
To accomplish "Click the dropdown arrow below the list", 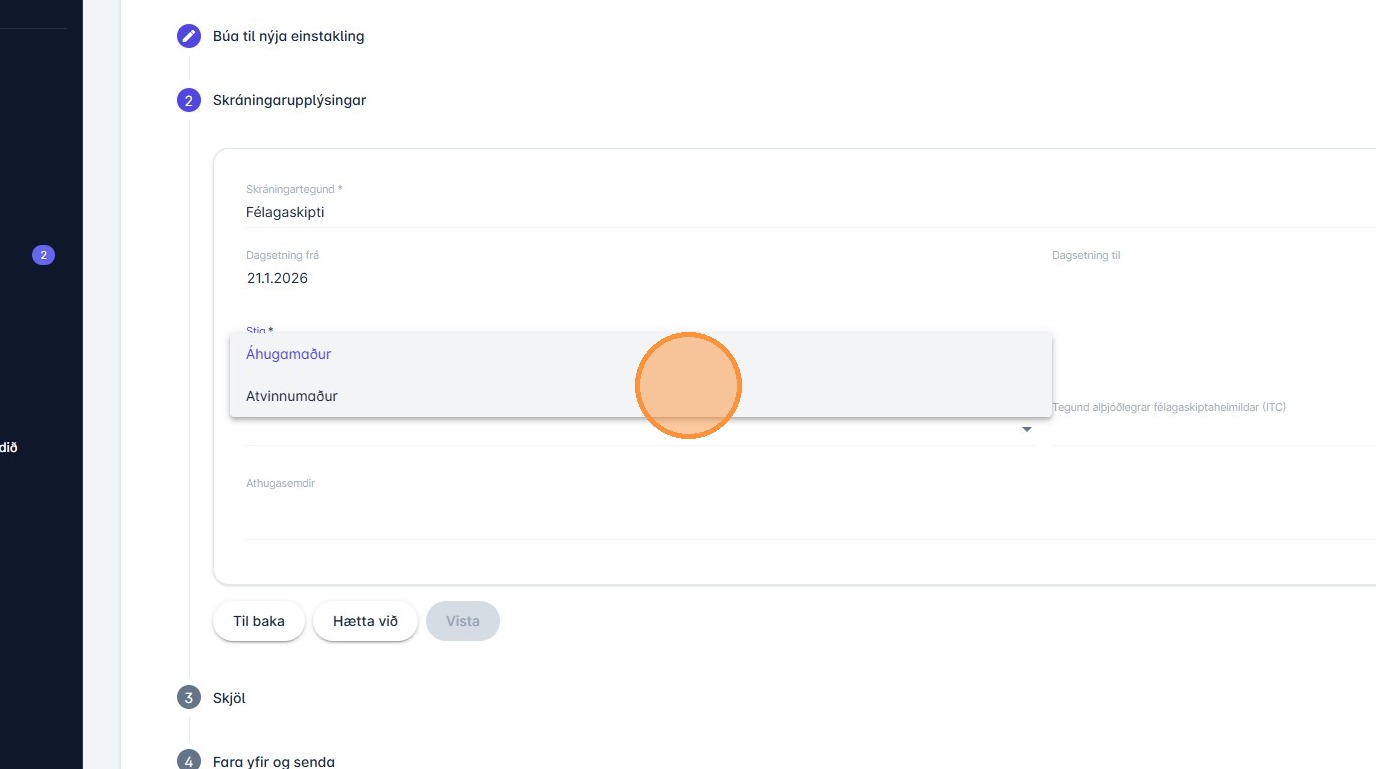I will 1026,430.
